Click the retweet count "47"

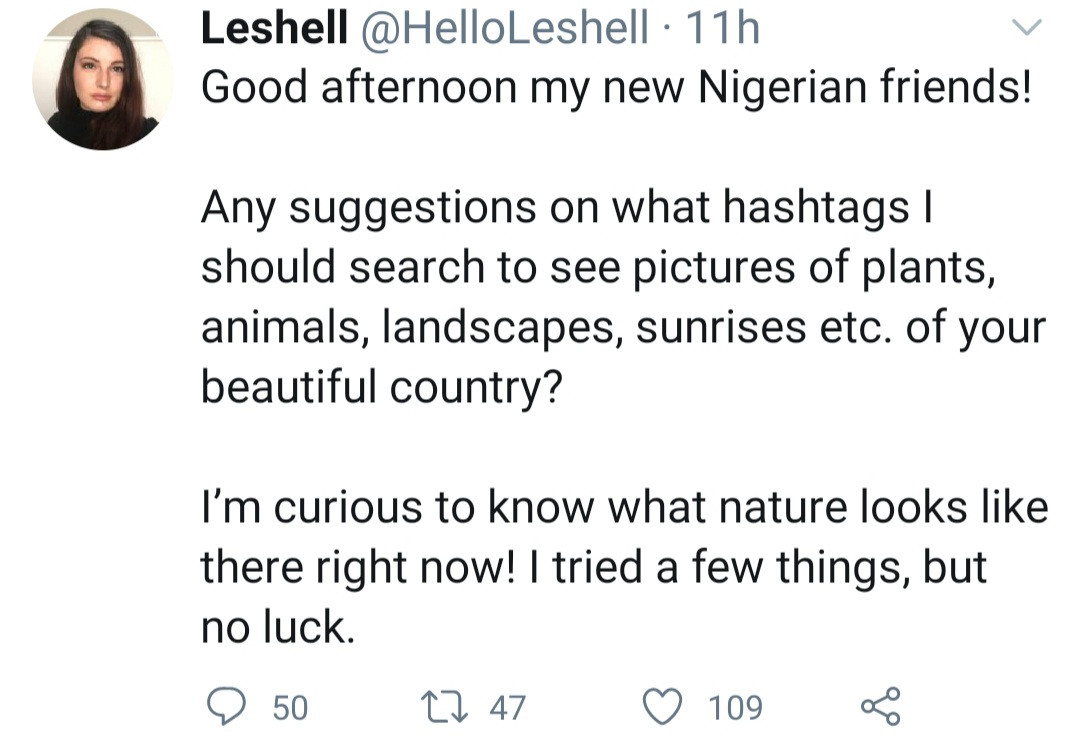[x=506, y=708]
